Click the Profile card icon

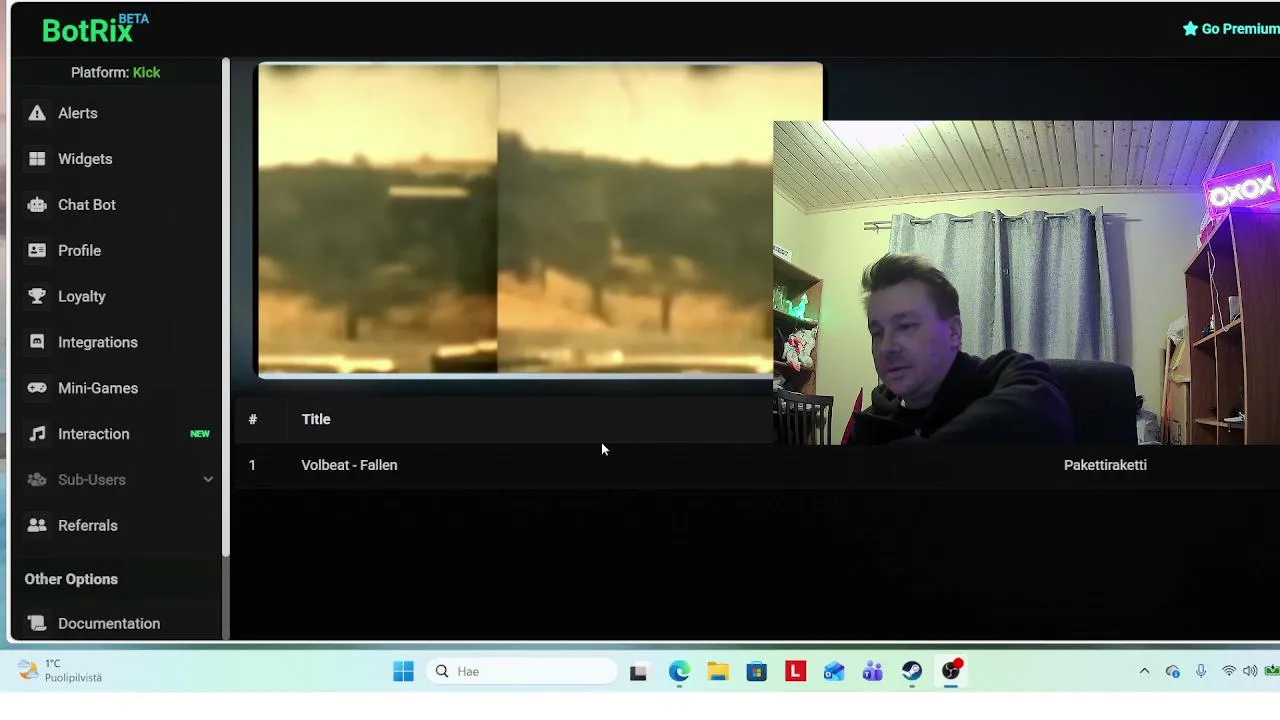click(37, 251)
